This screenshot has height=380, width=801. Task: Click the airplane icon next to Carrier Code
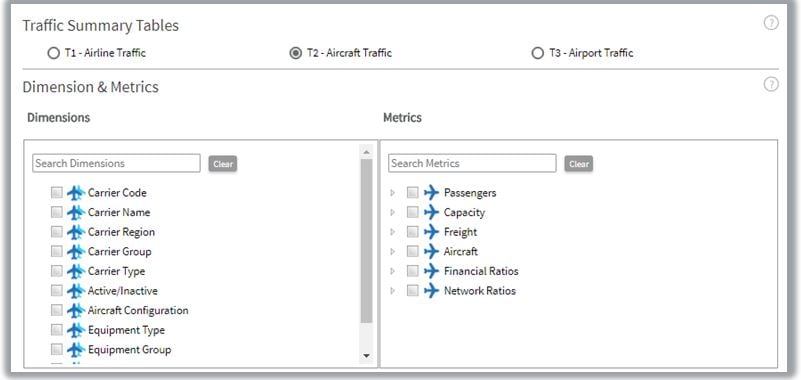click(x=76, y=193)
